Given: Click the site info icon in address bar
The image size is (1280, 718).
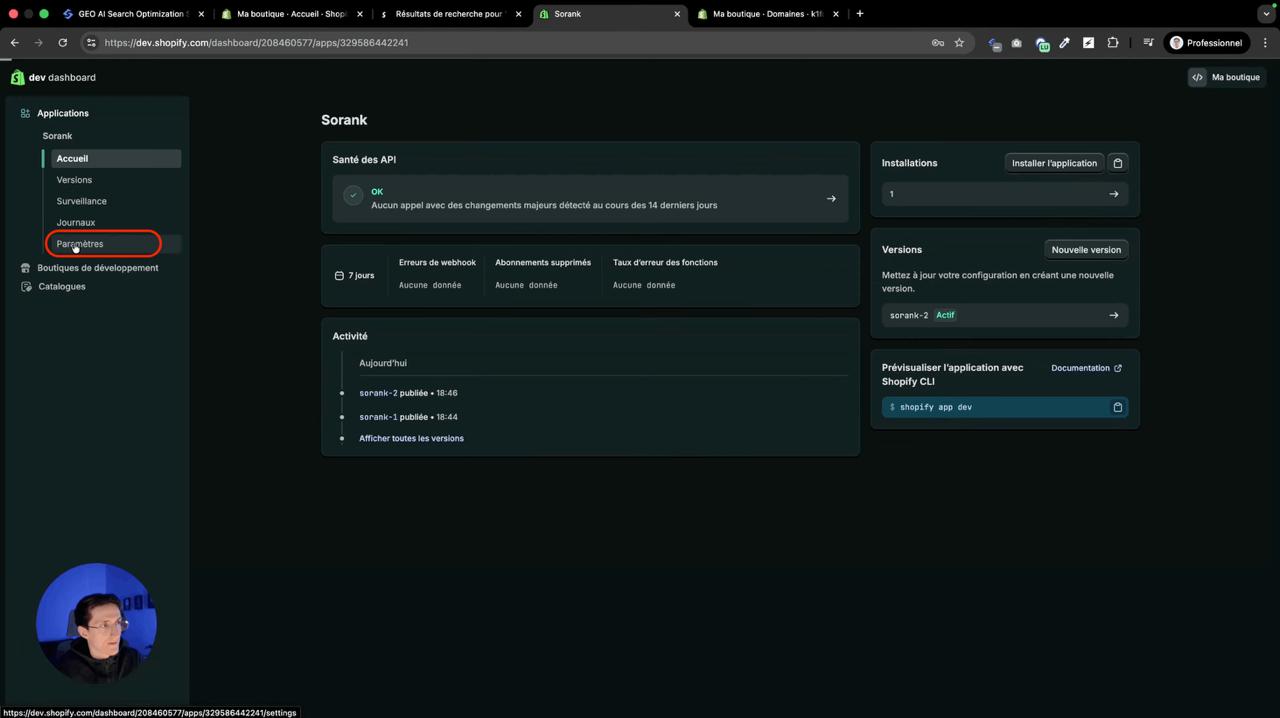Looking at the screenshot, I should (91, 43).
